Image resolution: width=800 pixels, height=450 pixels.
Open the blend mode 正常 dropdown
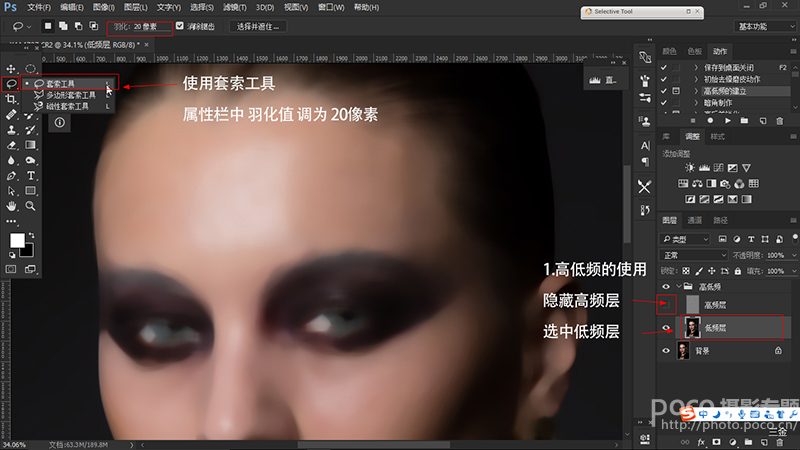(x=693, y=255)
